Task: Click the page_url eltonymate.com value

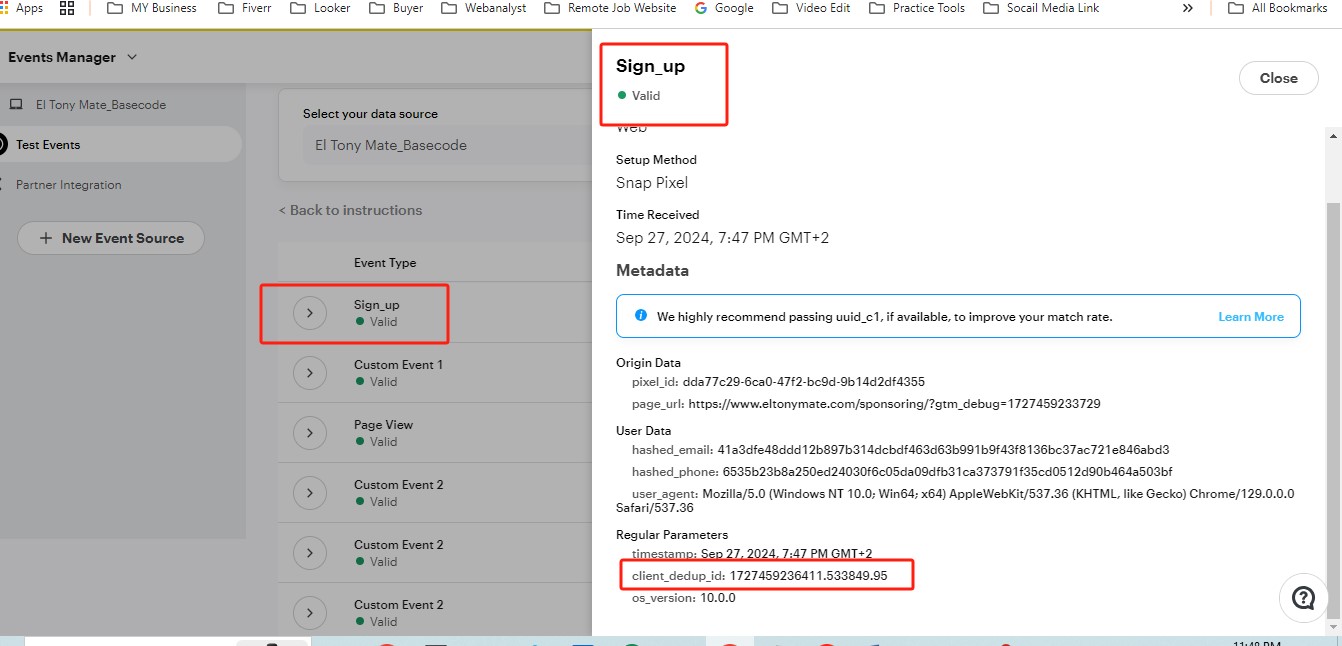Action: coord(894,404)
